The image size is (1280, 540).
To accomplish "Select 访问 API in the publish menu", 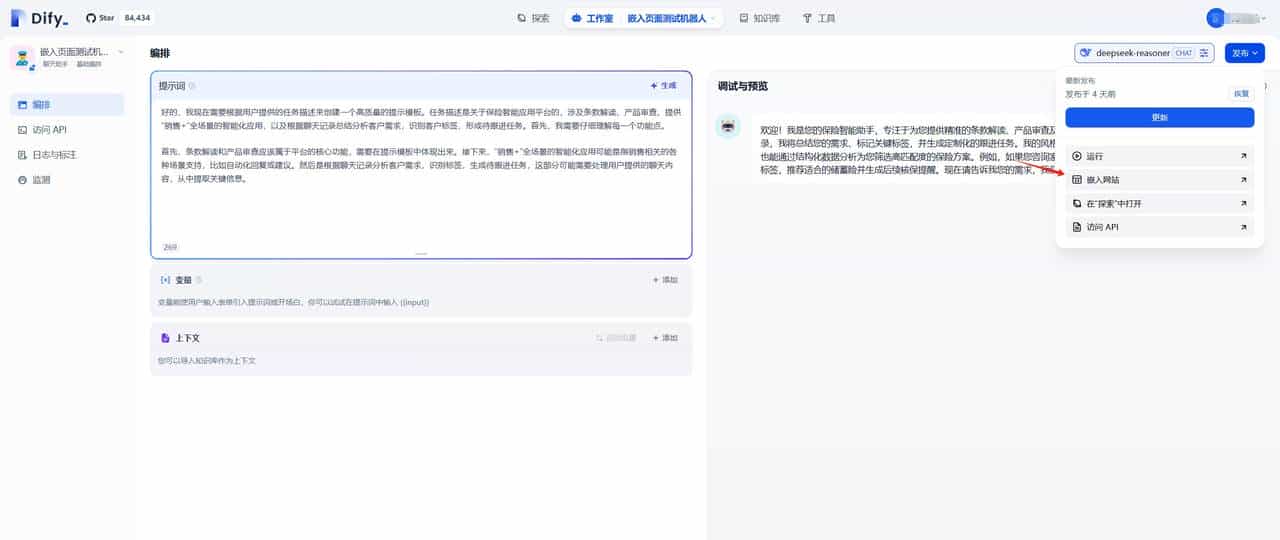I will click(x=1159, y=227).
